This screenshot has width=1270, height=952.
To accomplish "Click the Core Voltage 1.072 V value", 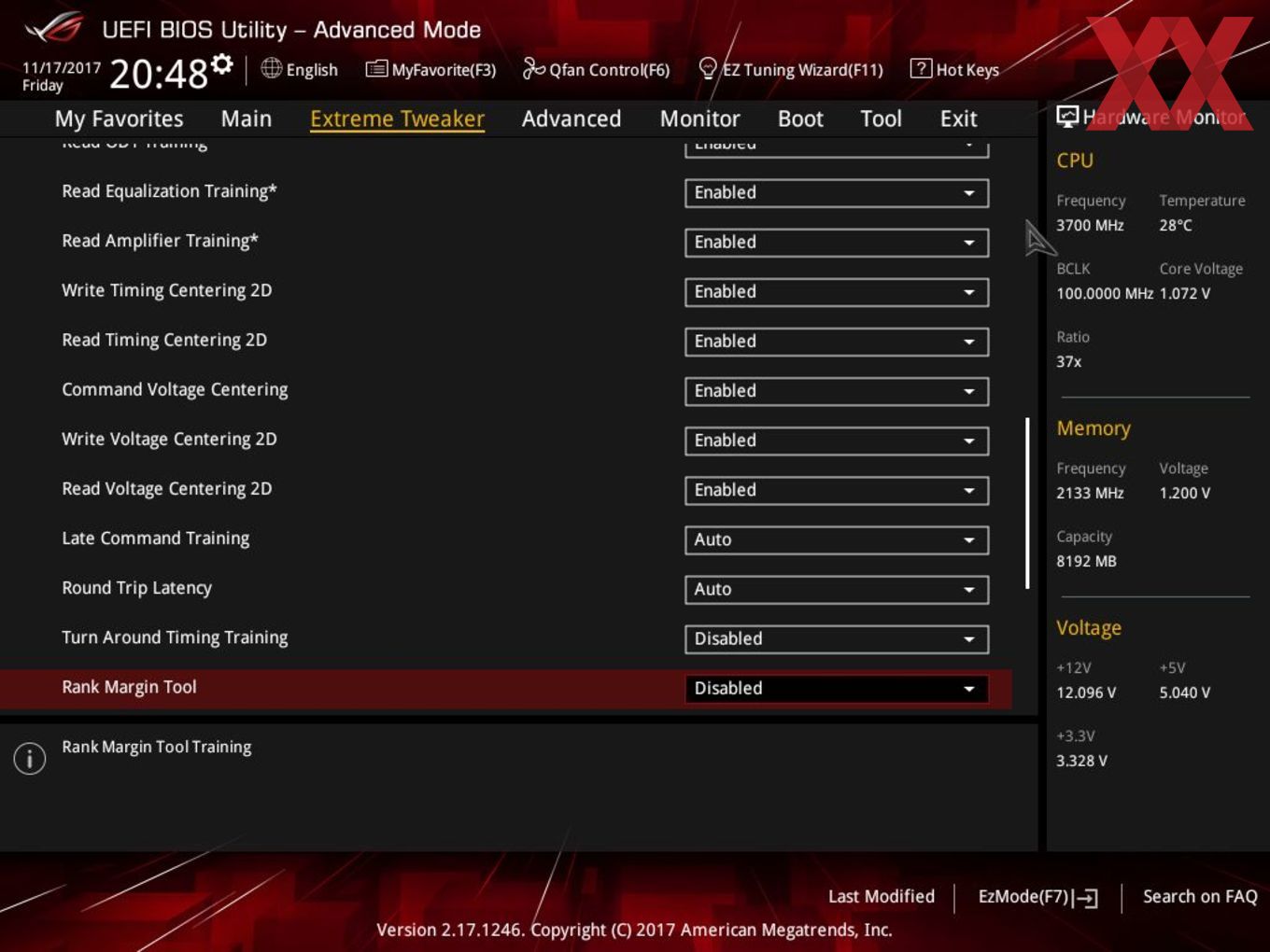I will tap(1185, 293).
